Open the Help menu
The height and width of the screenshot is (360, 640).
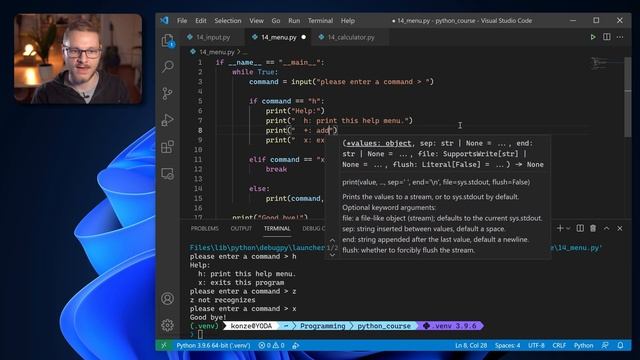pos(348,20)
